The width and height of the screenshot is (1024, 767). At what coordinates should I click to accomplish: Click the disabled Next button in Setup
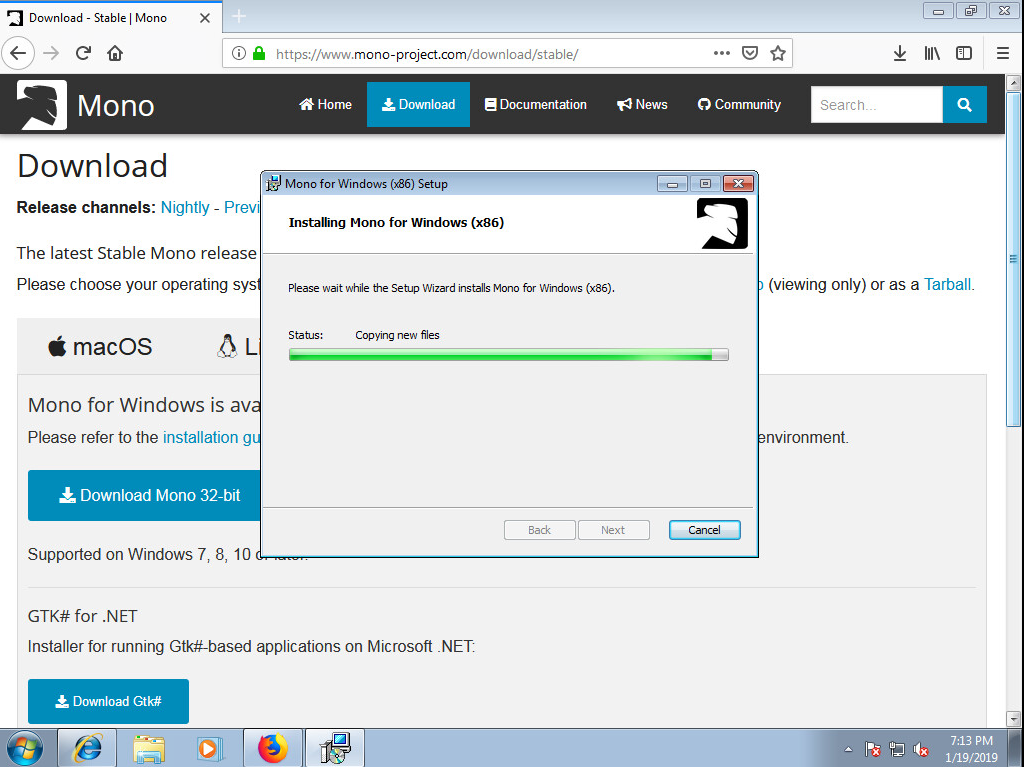pyautogui.click(x=613, y=530)
